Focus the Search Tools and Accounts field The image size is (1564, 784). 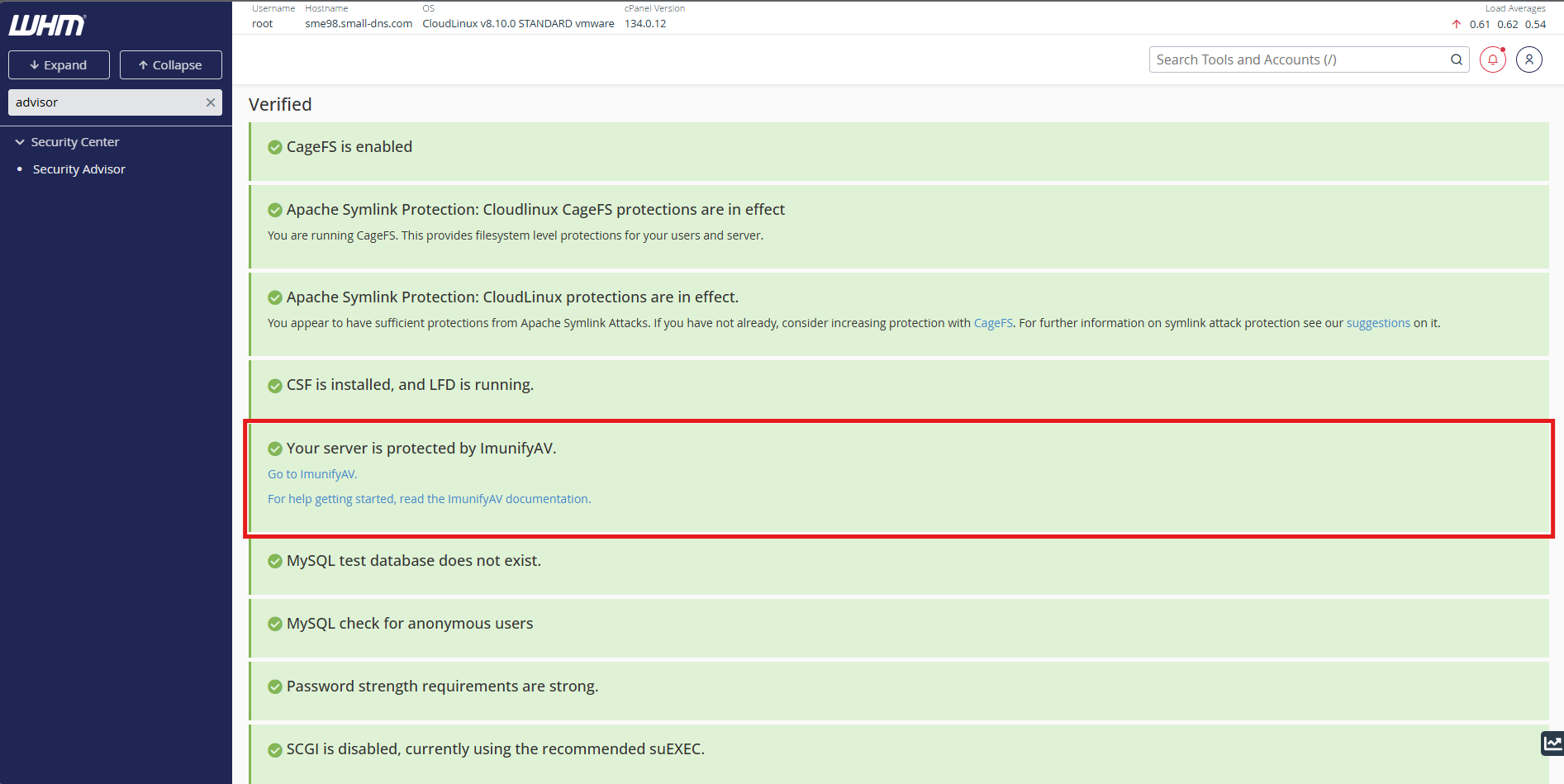click(x=1297, y=59)
